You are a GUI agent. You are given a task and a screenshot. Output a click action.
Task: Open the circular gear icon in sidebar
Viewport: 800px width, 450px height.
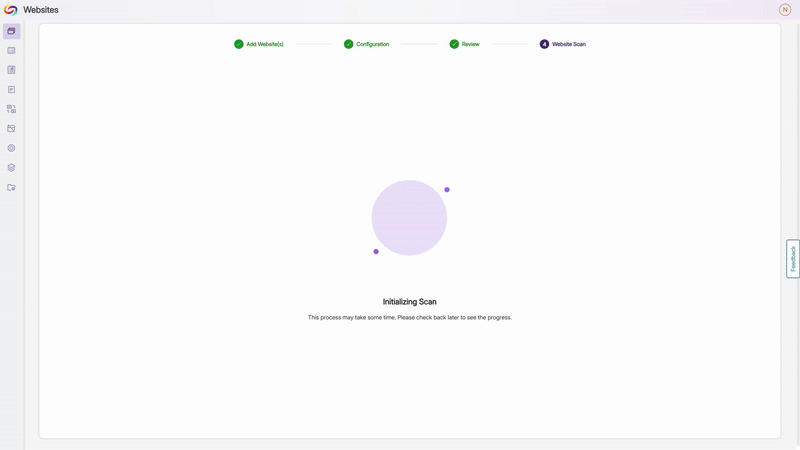[x=11, y=148]
